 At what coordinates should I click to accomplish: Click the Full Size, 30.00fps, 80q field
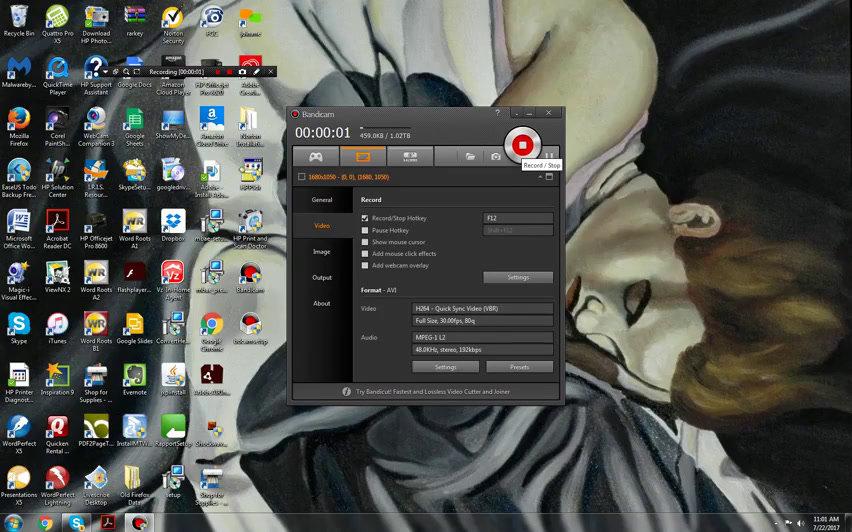(483, 321)
